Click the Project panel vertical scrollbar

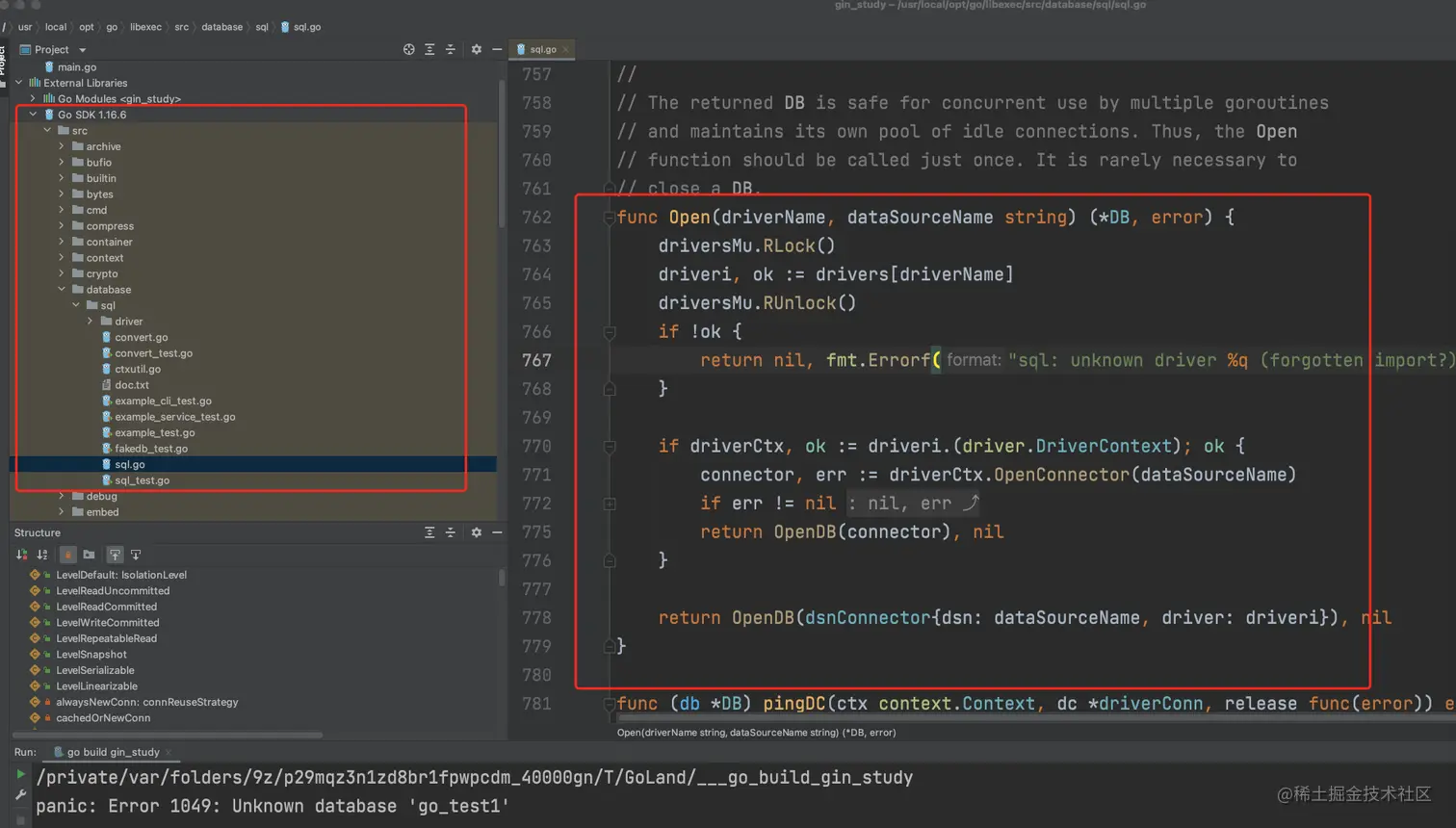pos(502,154)
